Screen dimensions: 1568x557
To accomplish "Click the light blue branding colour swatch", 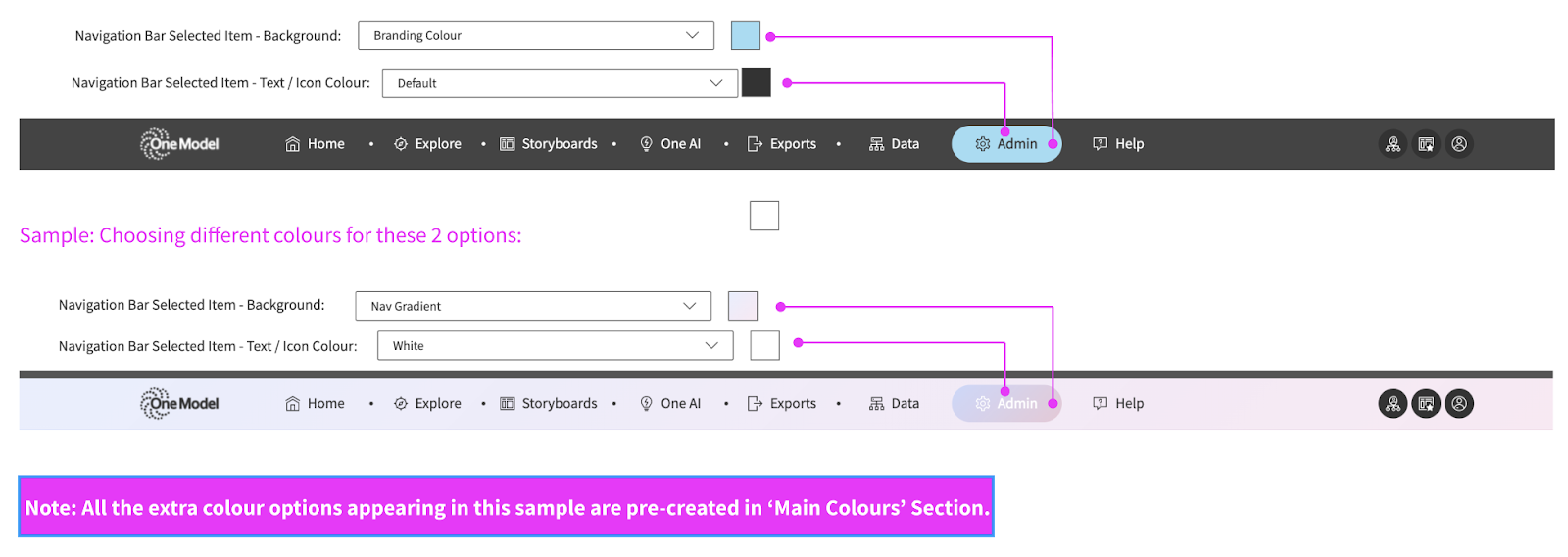I will tap(746, 35).
